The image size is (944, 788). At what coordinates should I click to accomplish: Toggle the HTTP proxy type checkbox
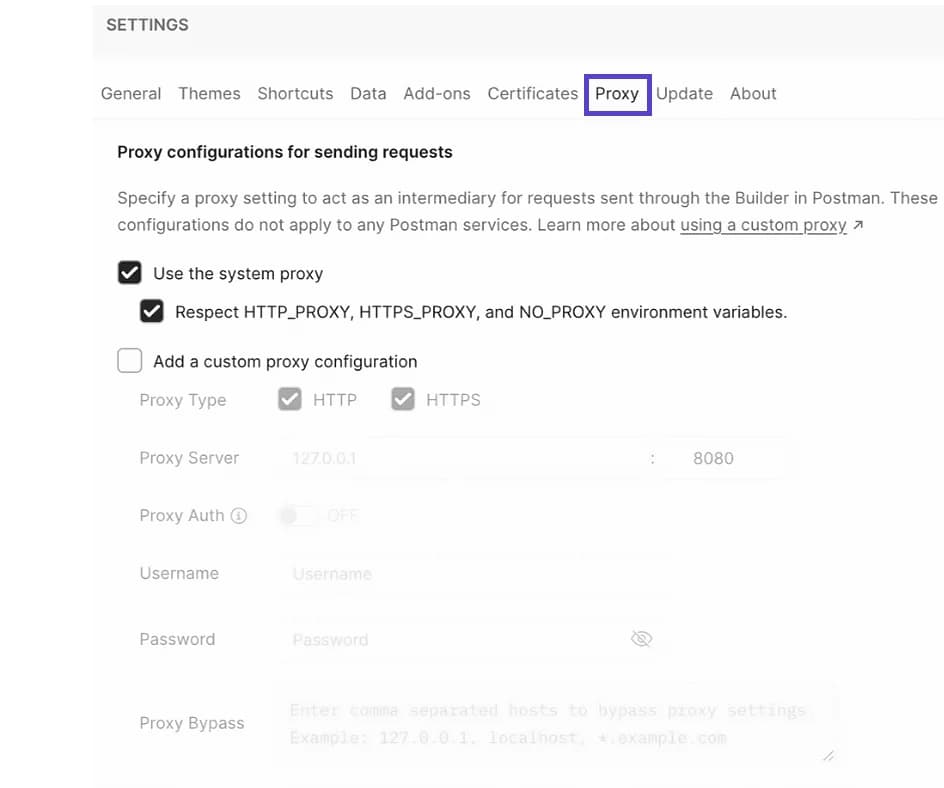pyautogui.click(x=290, y=400)
